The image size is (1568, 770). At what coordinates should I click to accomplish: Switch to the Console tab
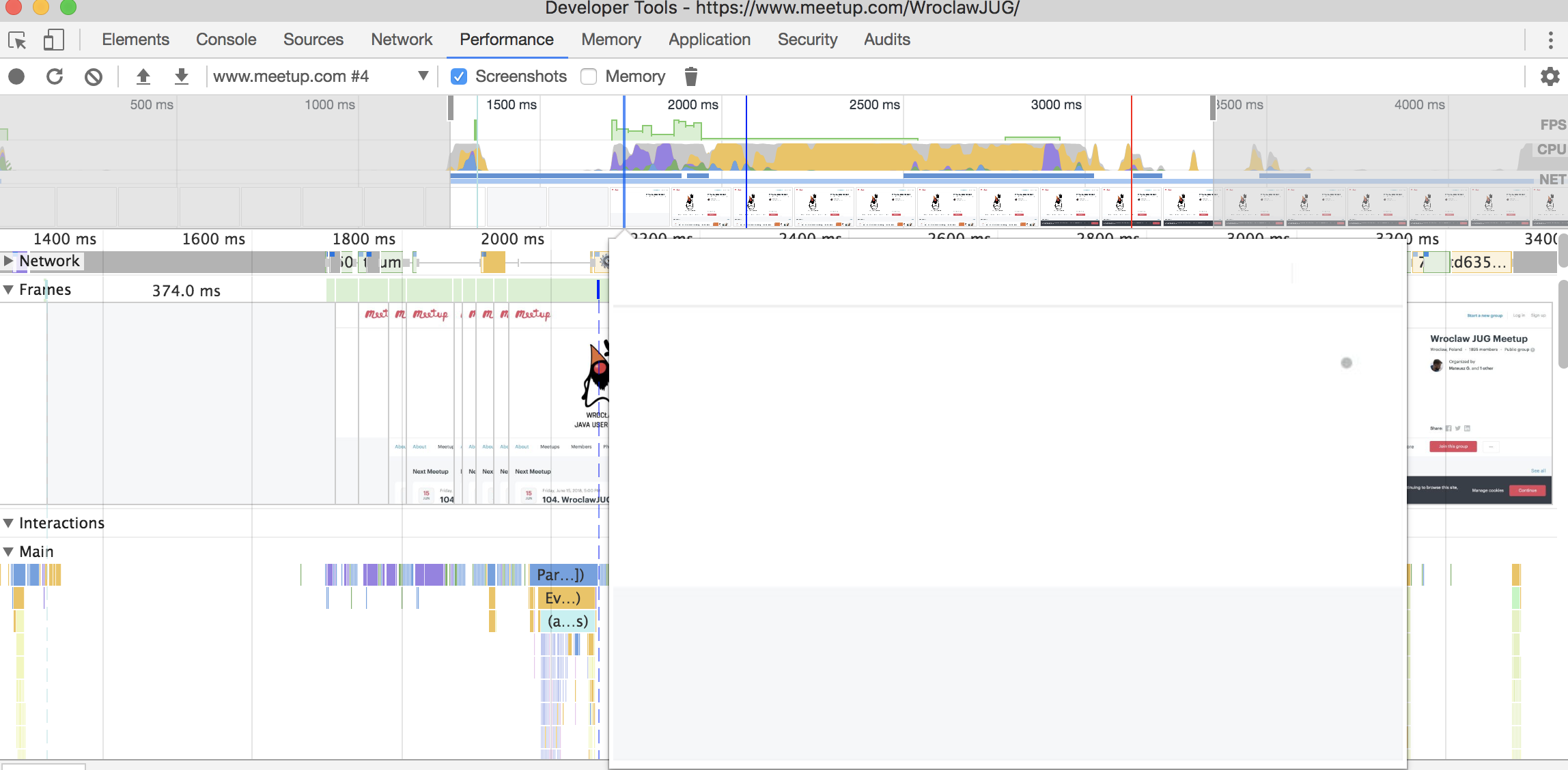226,40
